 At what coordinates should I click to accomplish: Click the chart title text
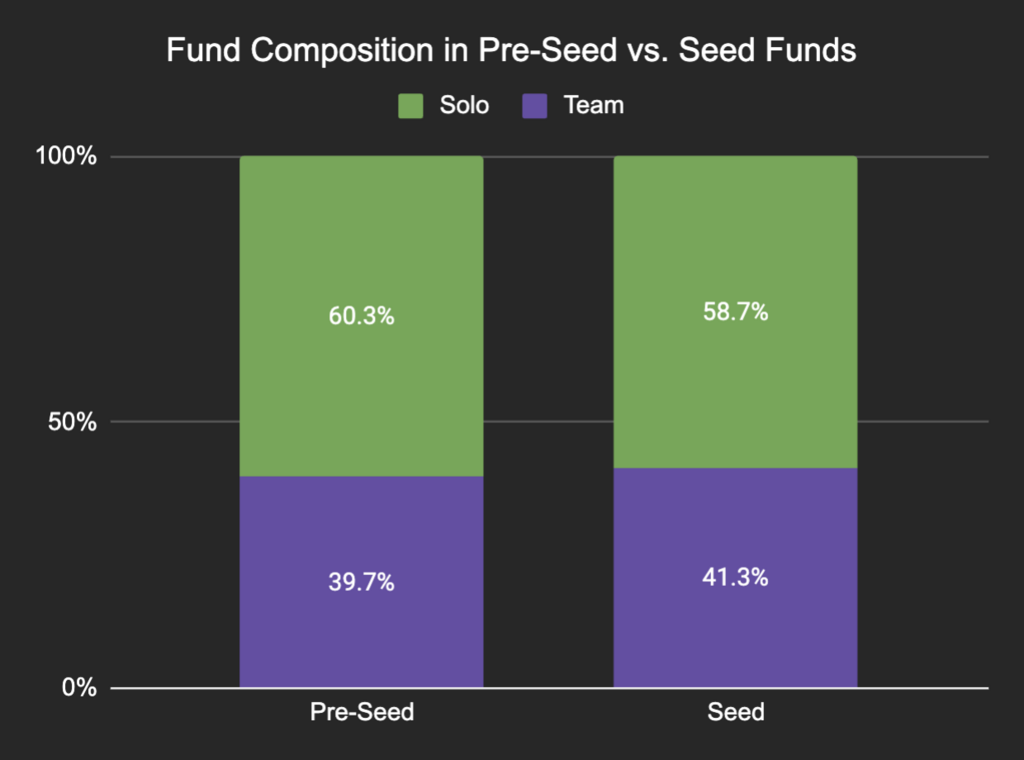[511, 51]
